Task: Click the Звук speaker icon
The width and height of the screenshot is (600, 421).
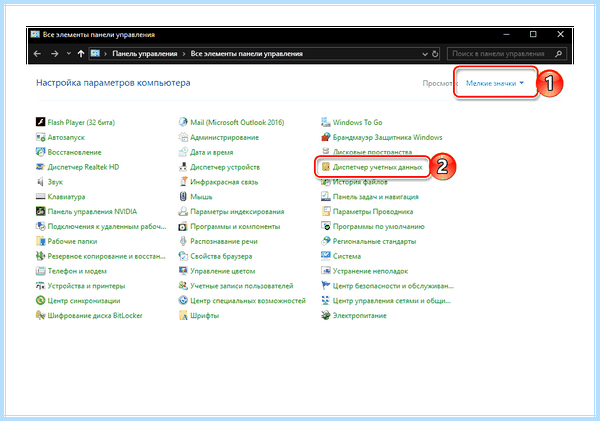Action: point(41,182)
